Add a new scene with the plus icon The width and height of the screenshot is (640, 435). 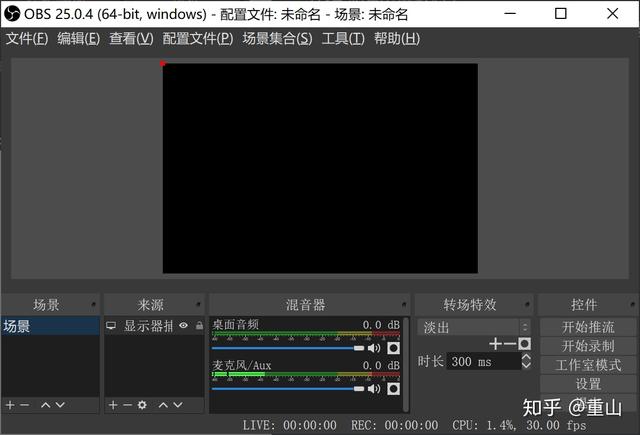tap(10, 405)
